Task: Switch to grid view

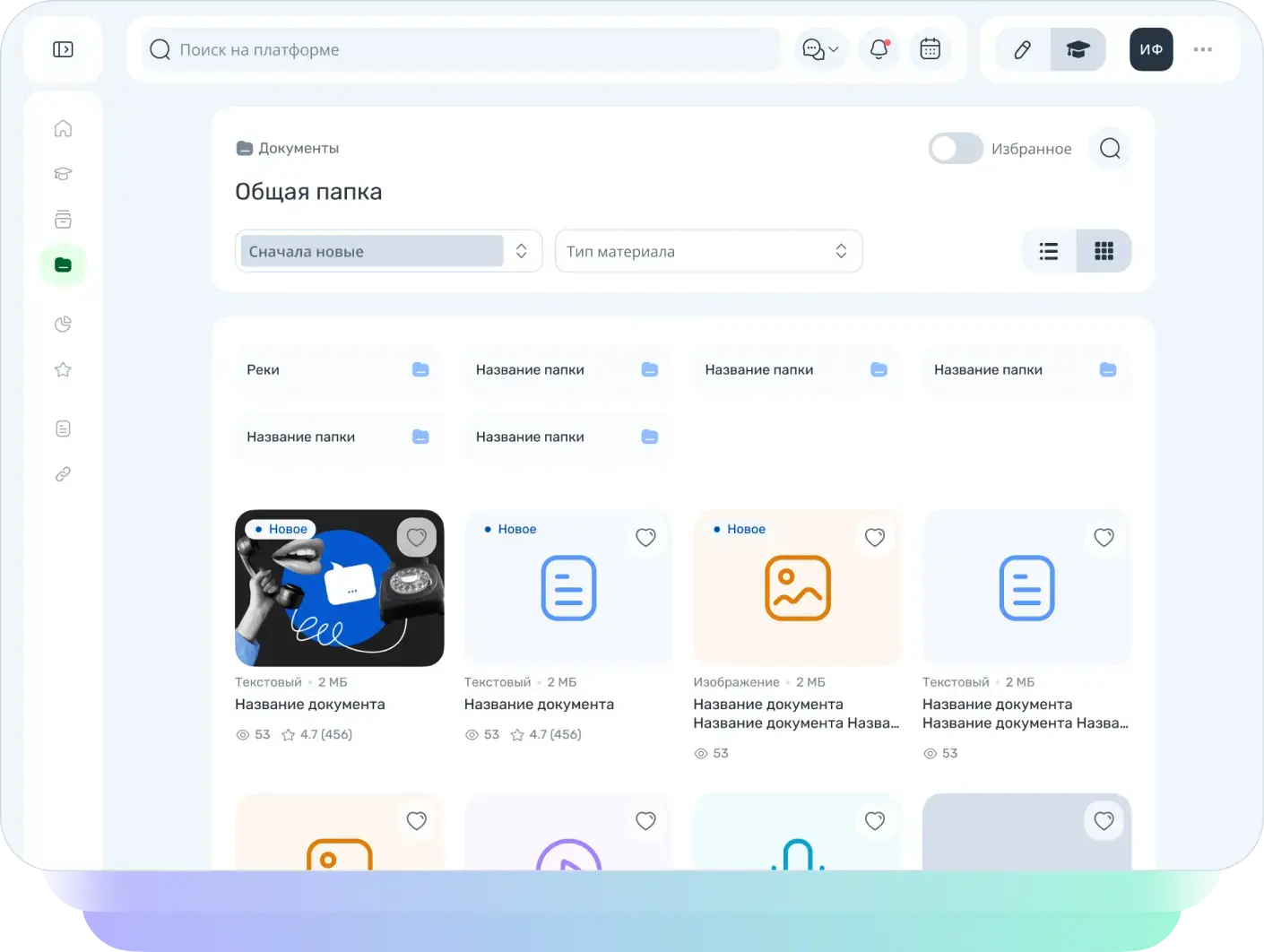Action: [1104, 251]
